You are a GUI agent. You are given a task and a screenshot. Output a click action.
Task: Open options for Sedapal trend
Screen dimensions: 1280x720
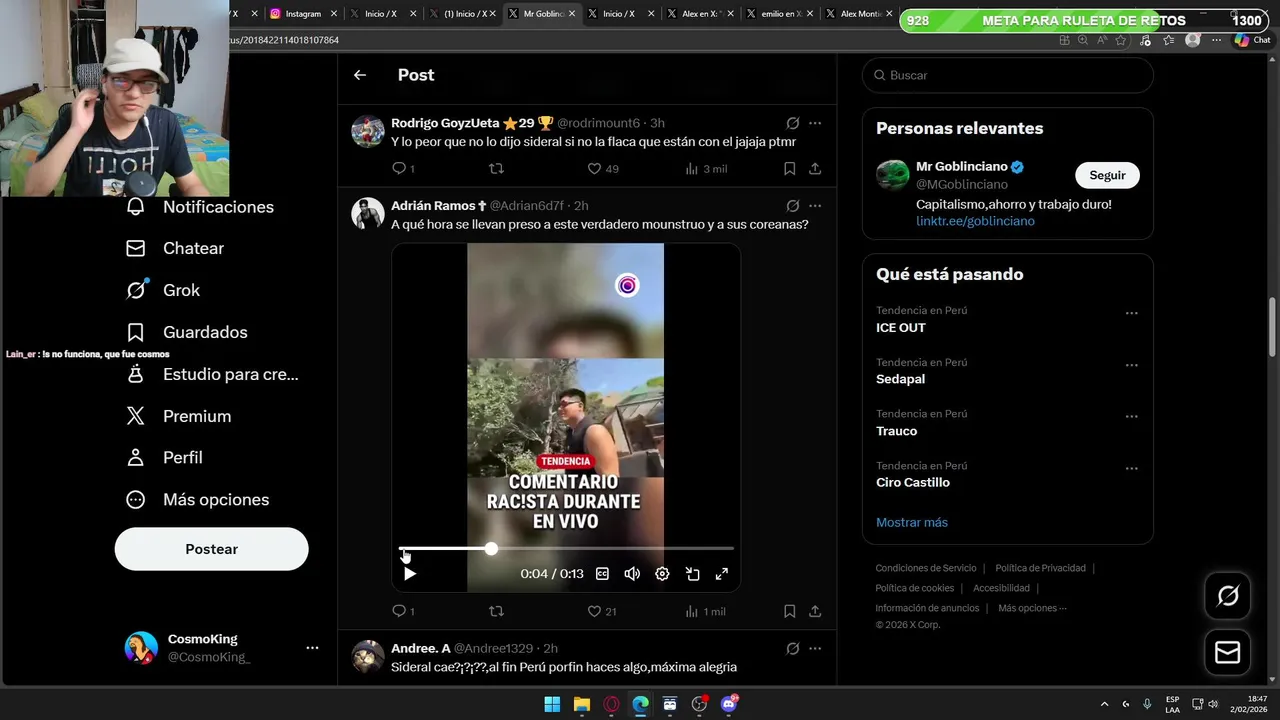[1132, 365]
